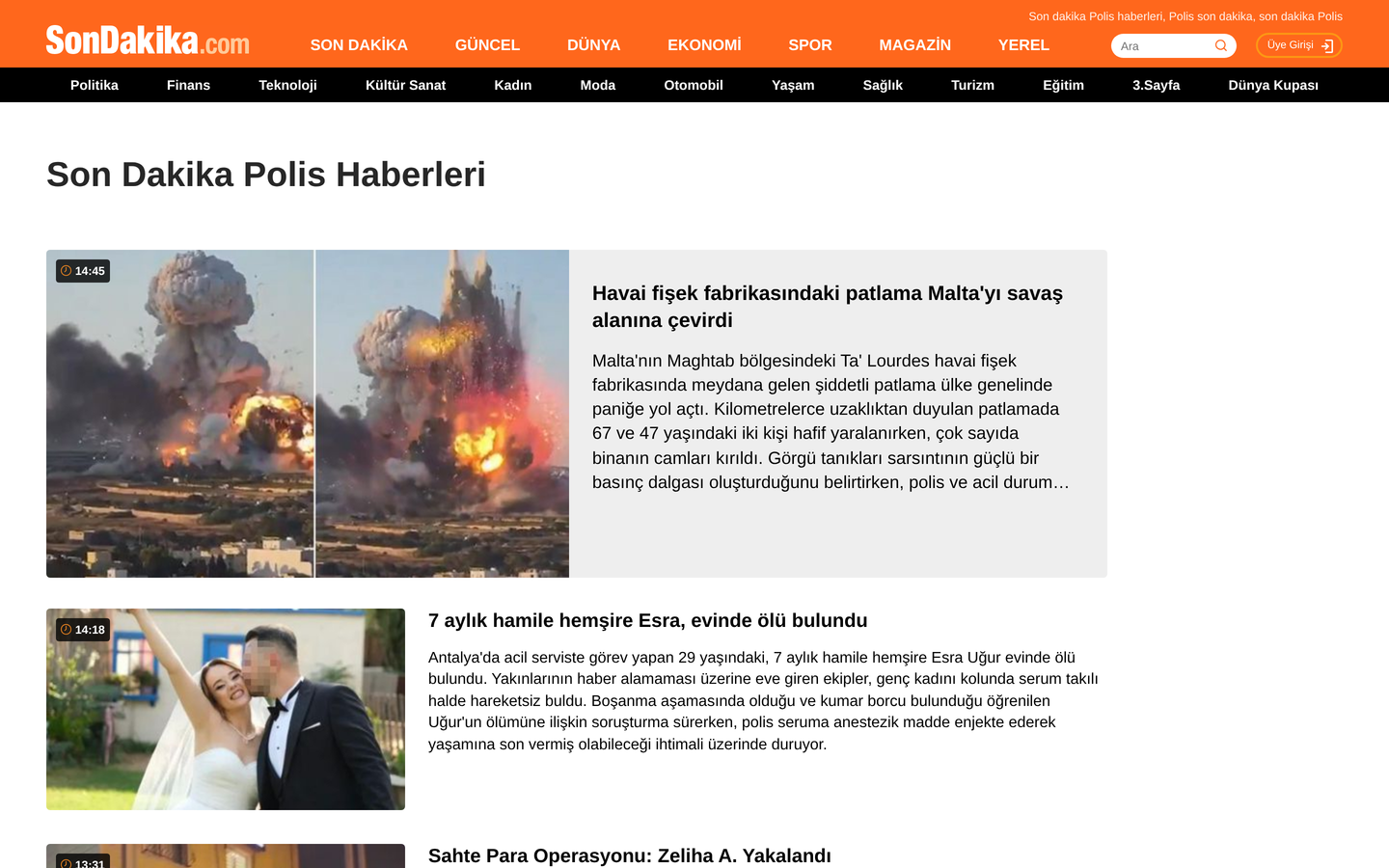Screen dimensions: 1389x868
Task: Open the wedding couple photo thumbnail
Action: click(226, 709)
